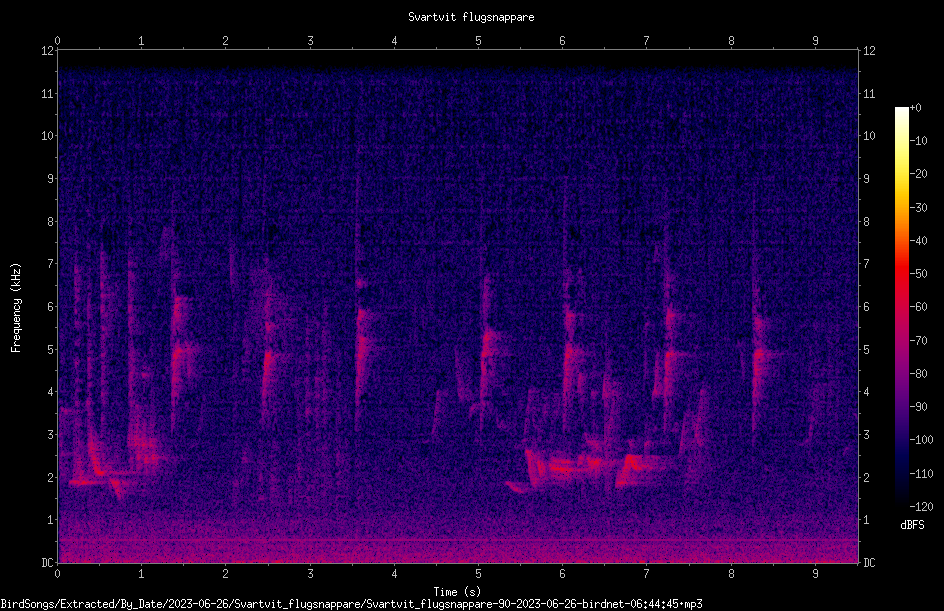Image resolution: width=944 pixels, height=611 pixels.
Task: Click the "-70" color bar label
Action: [x=918, y=340]
